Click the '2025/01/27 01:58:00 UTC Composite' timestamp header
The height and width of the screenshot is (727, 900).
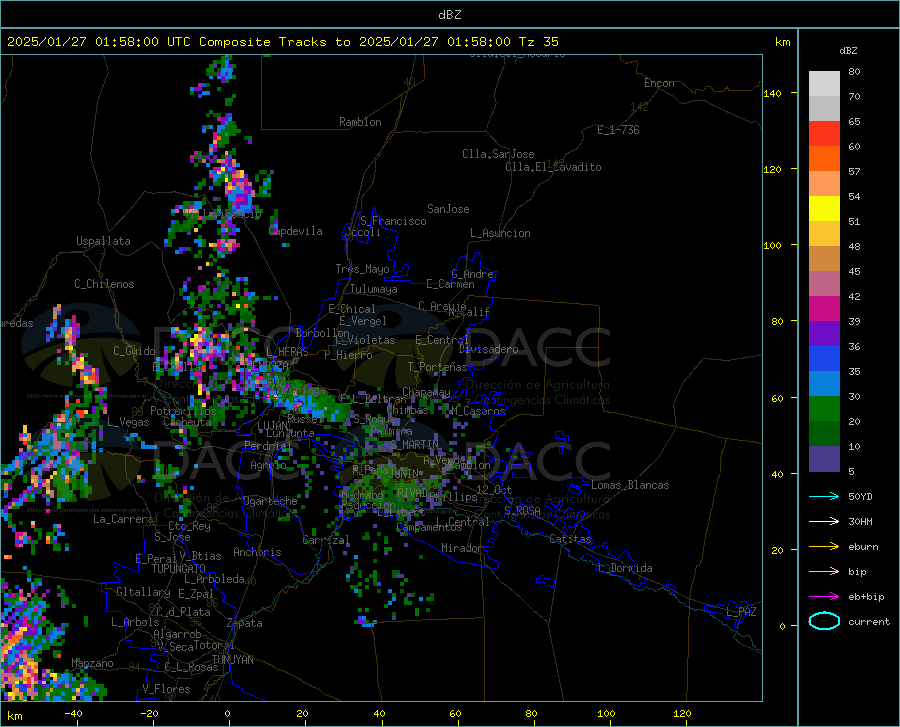tap(138, 42)
